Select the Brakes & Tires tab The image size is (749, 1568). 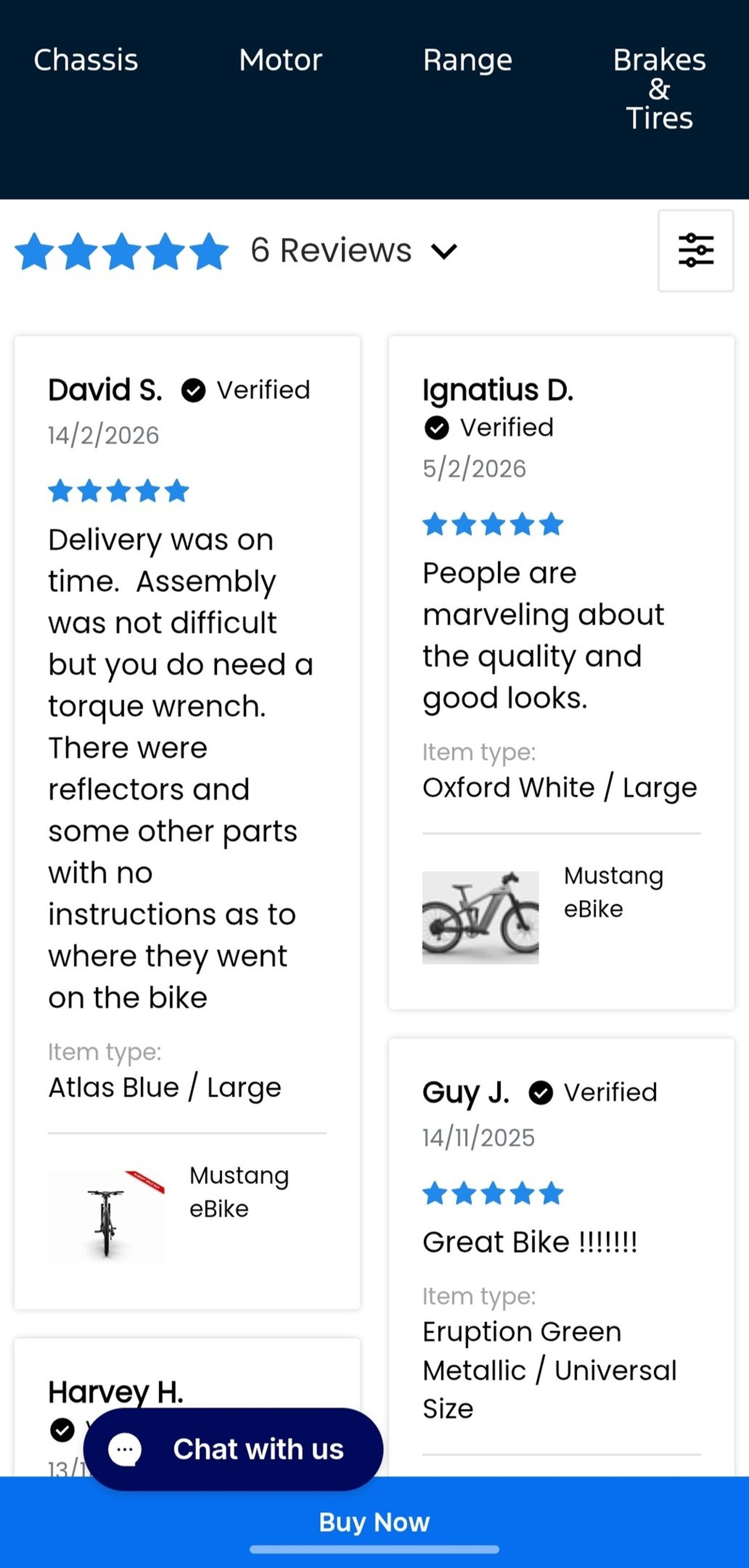[x=659, y=89]
